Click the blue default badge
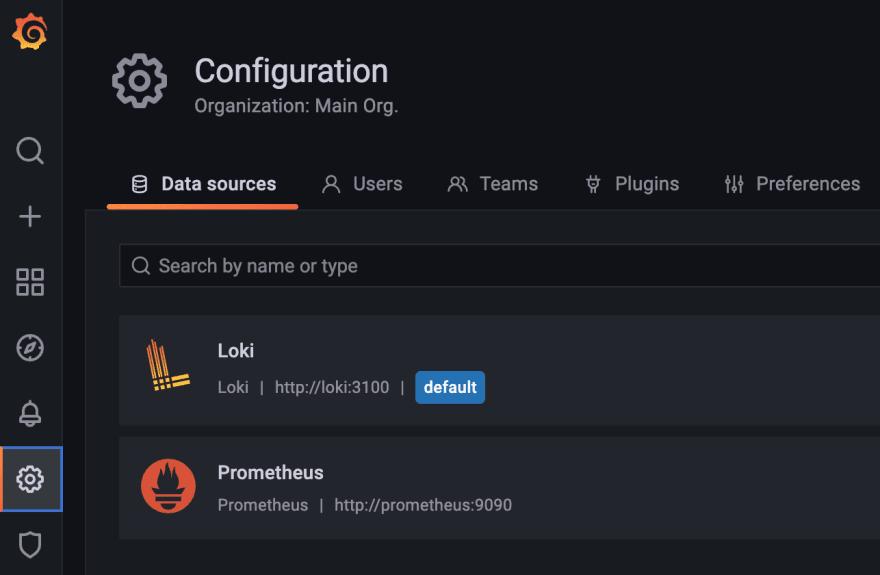The image size is (880, 575). point(450,387)
